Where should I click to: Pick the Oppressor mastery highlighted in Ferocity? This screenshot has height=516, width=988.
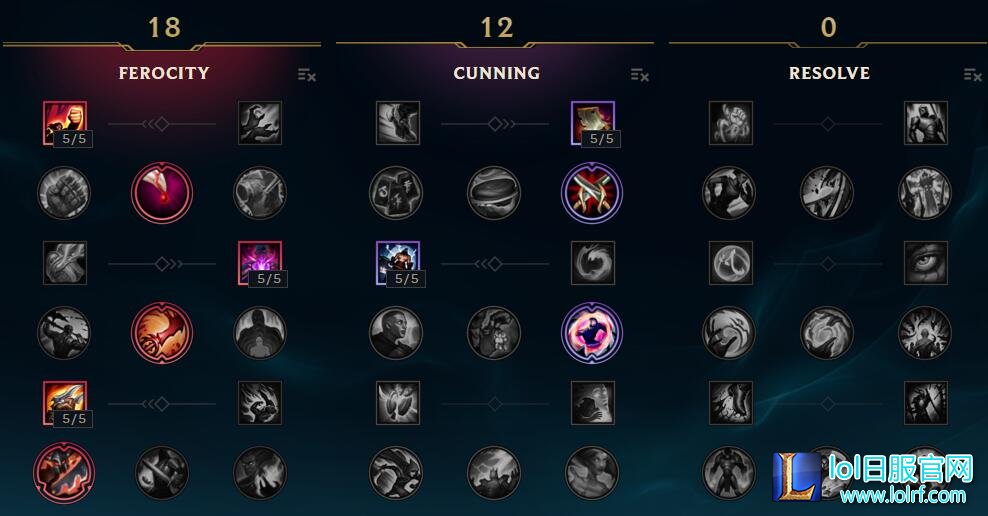[162, 333]
